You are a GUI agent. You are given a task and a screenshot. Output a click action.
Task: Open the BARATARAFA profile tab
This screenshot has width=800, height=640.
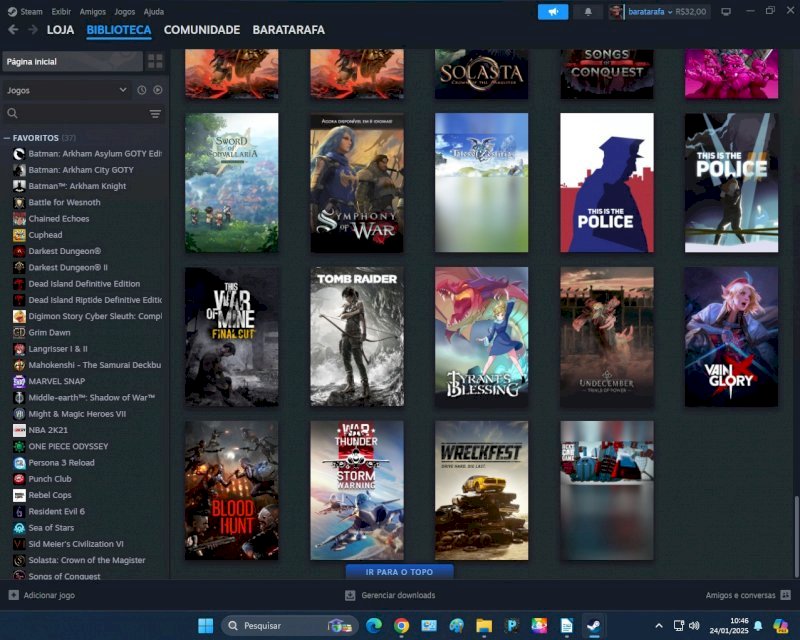288,30
